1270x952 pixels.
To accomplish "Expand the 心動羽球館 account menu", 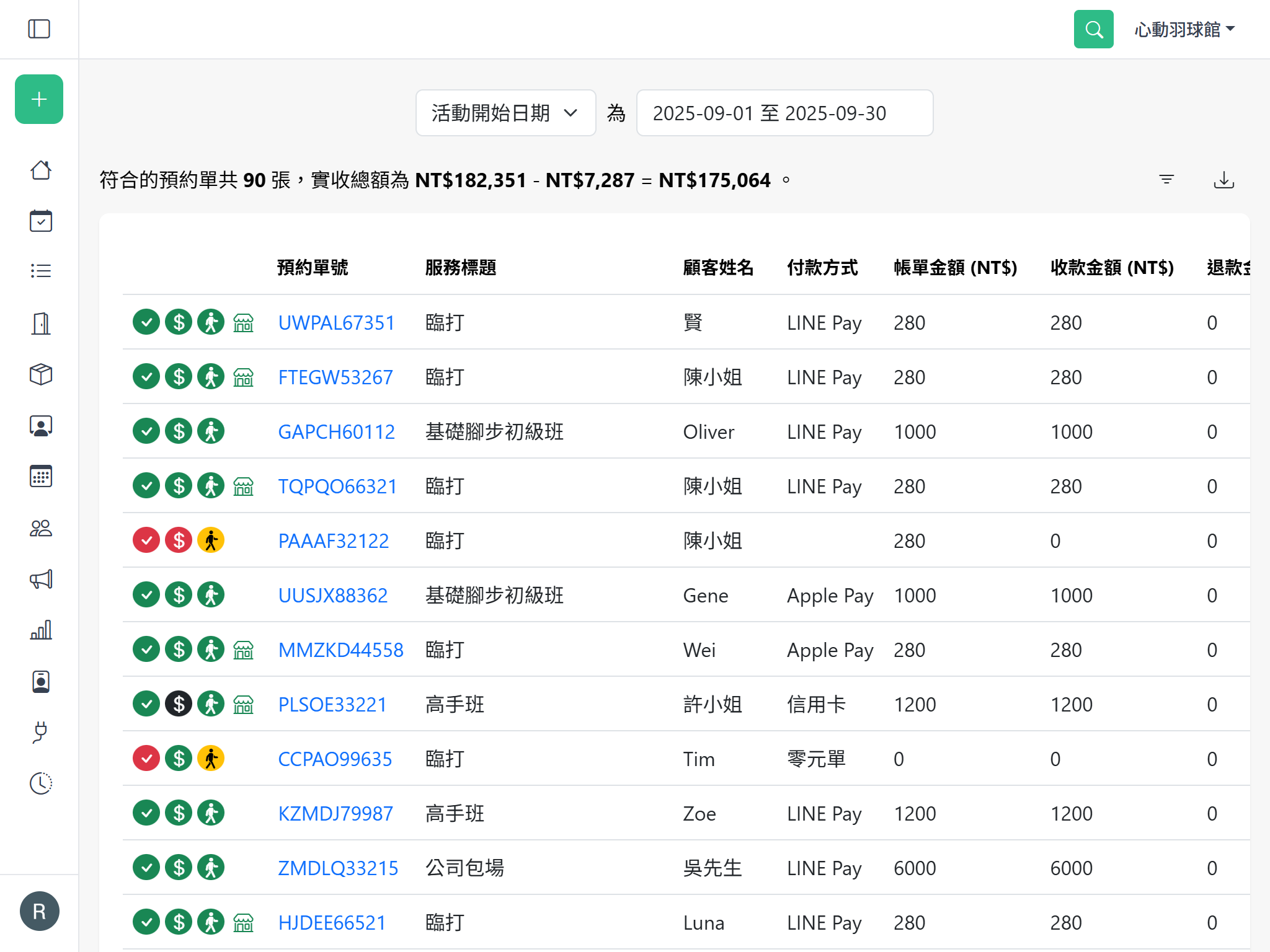I will click(x=1184, y=29).
